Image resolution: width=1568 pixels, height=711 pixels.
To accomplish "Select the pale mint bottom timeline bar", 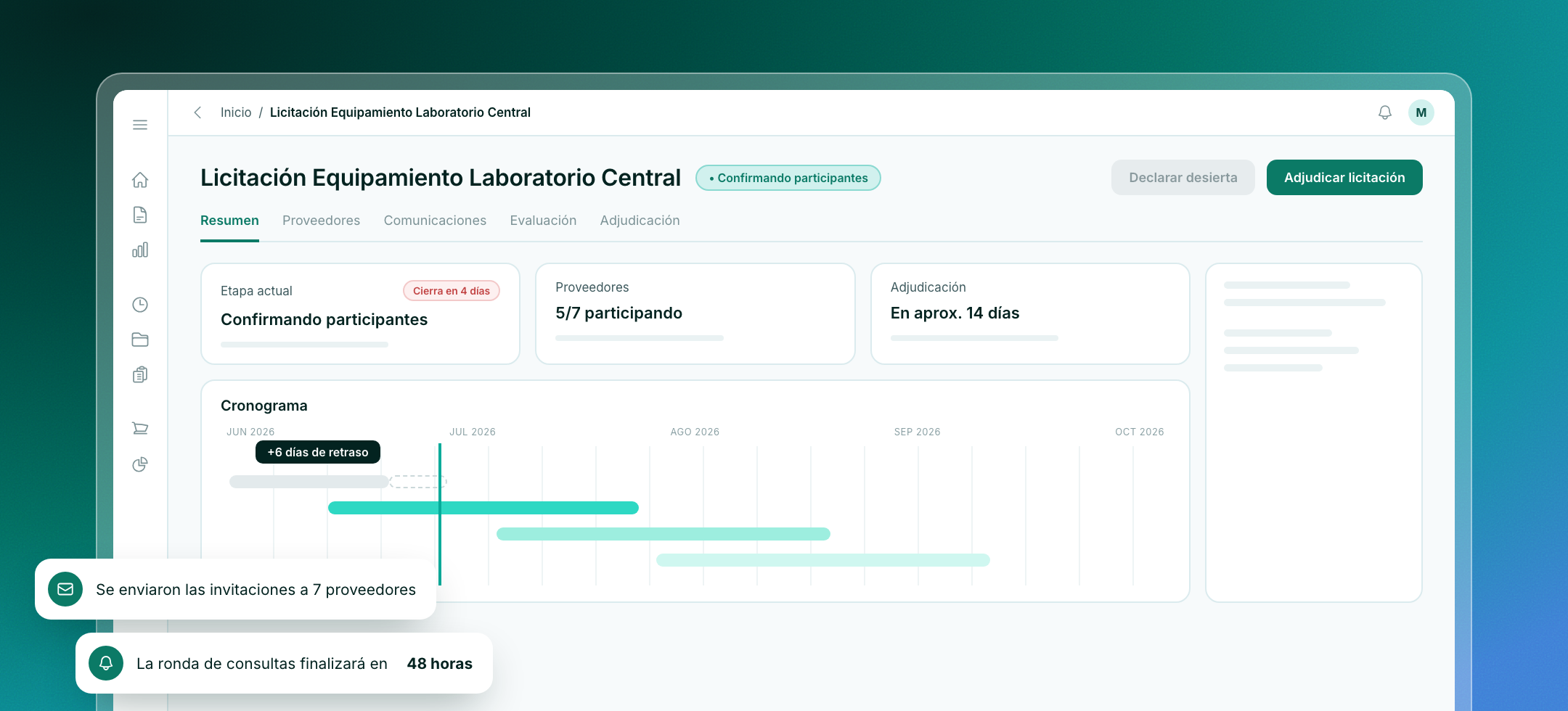I will click(823, 560).
